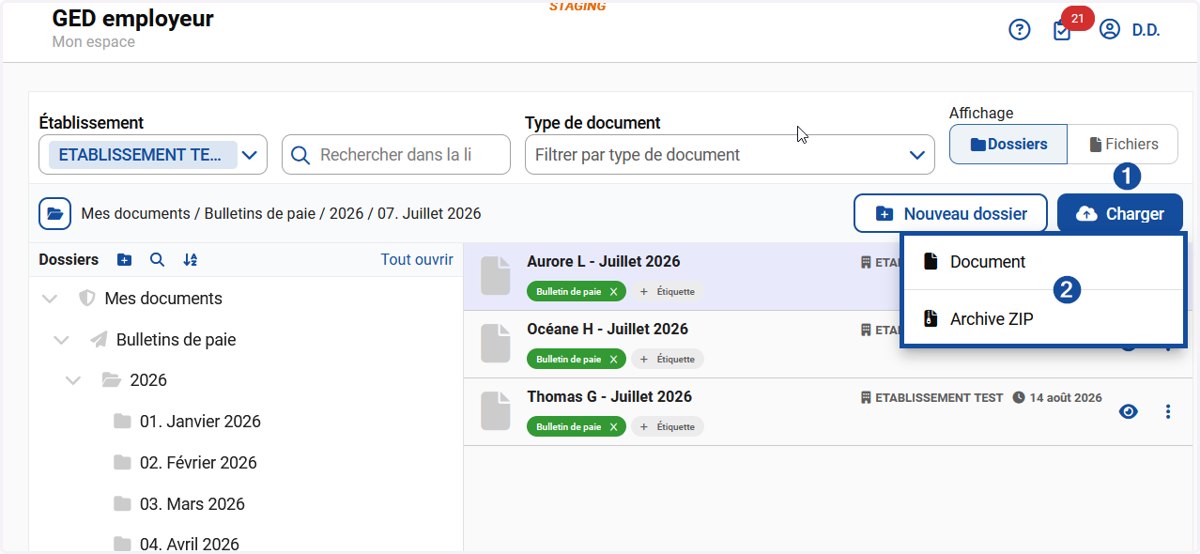Collapse the Mes documents tree node

coord(51,299)
